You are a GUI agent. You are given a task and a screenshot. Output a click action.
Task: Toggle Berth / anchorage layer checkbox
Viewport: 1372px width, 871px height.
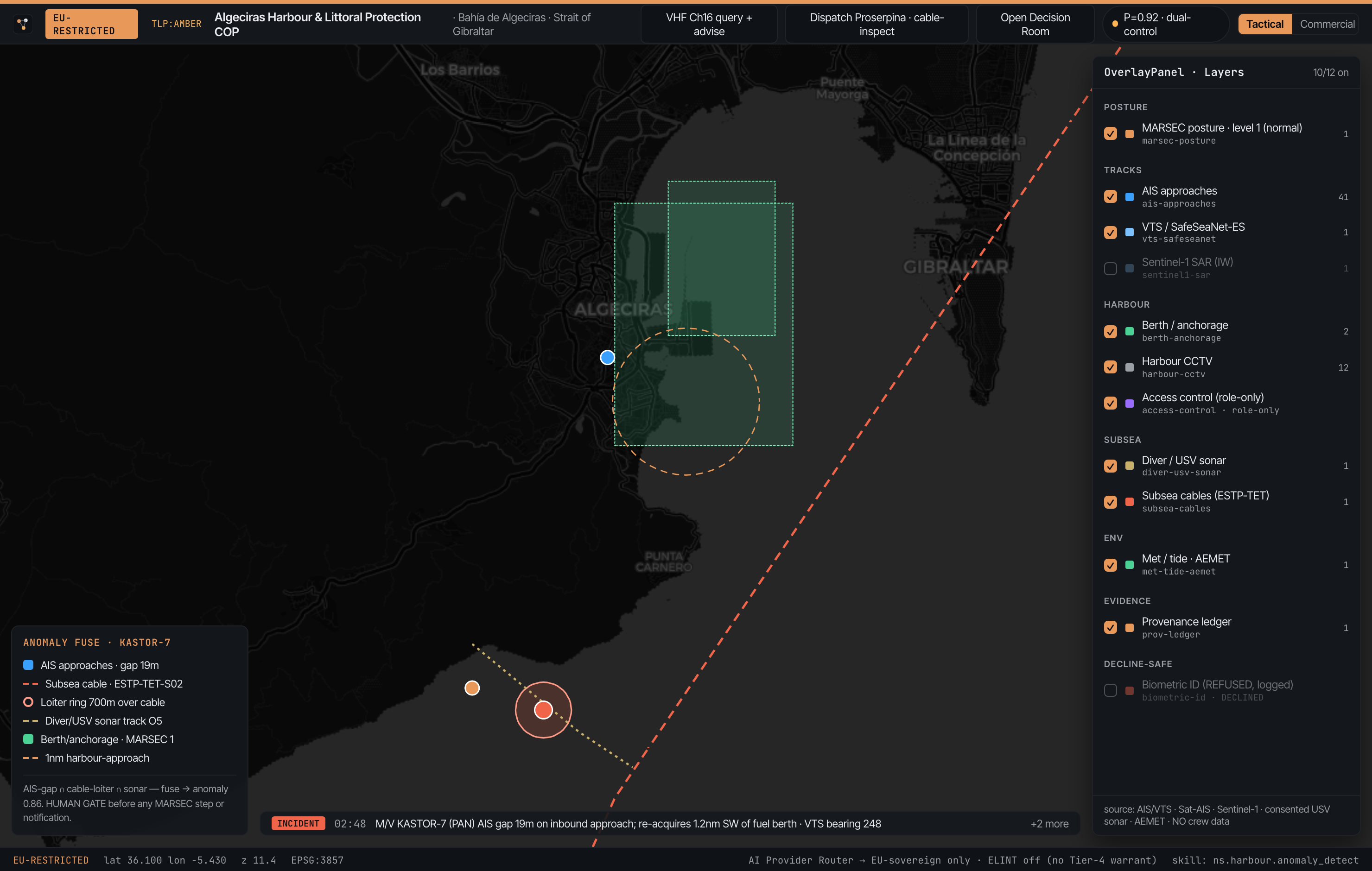click(x=1111, y=332)
